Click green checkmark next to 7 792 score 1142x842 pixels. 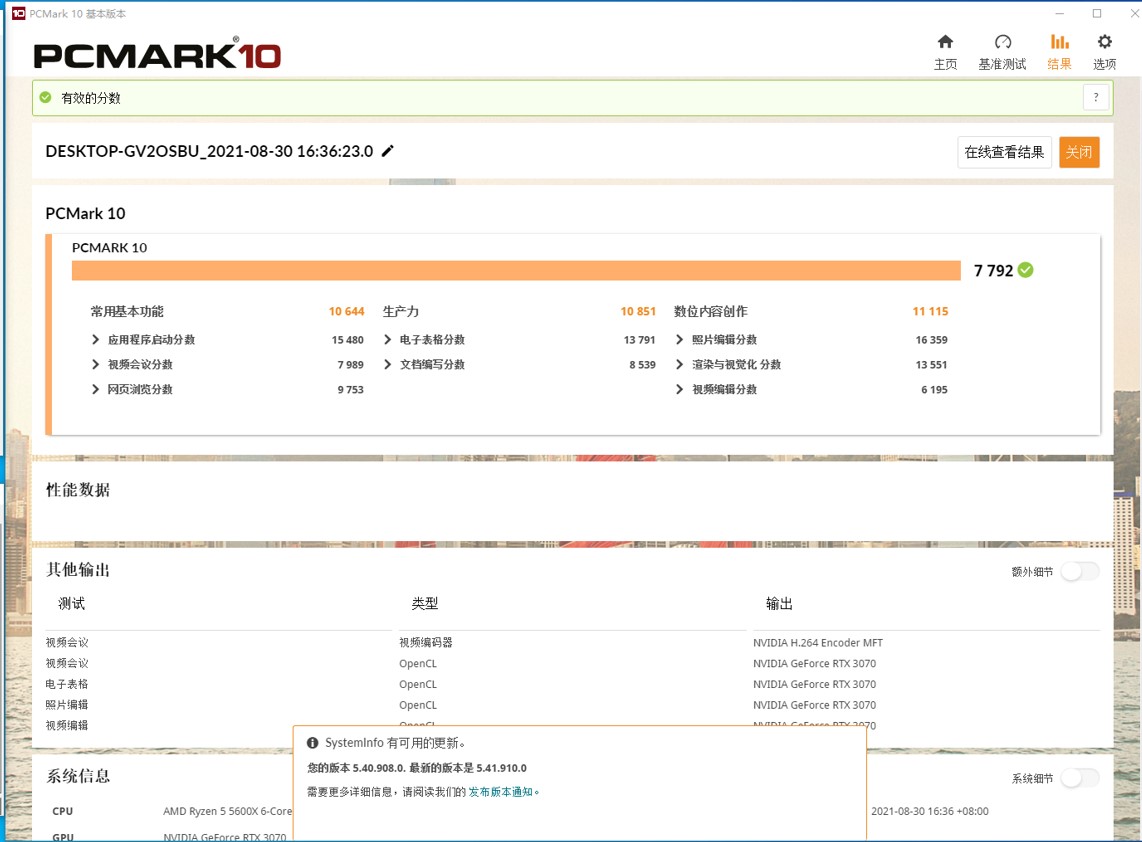coord(1025,270)
